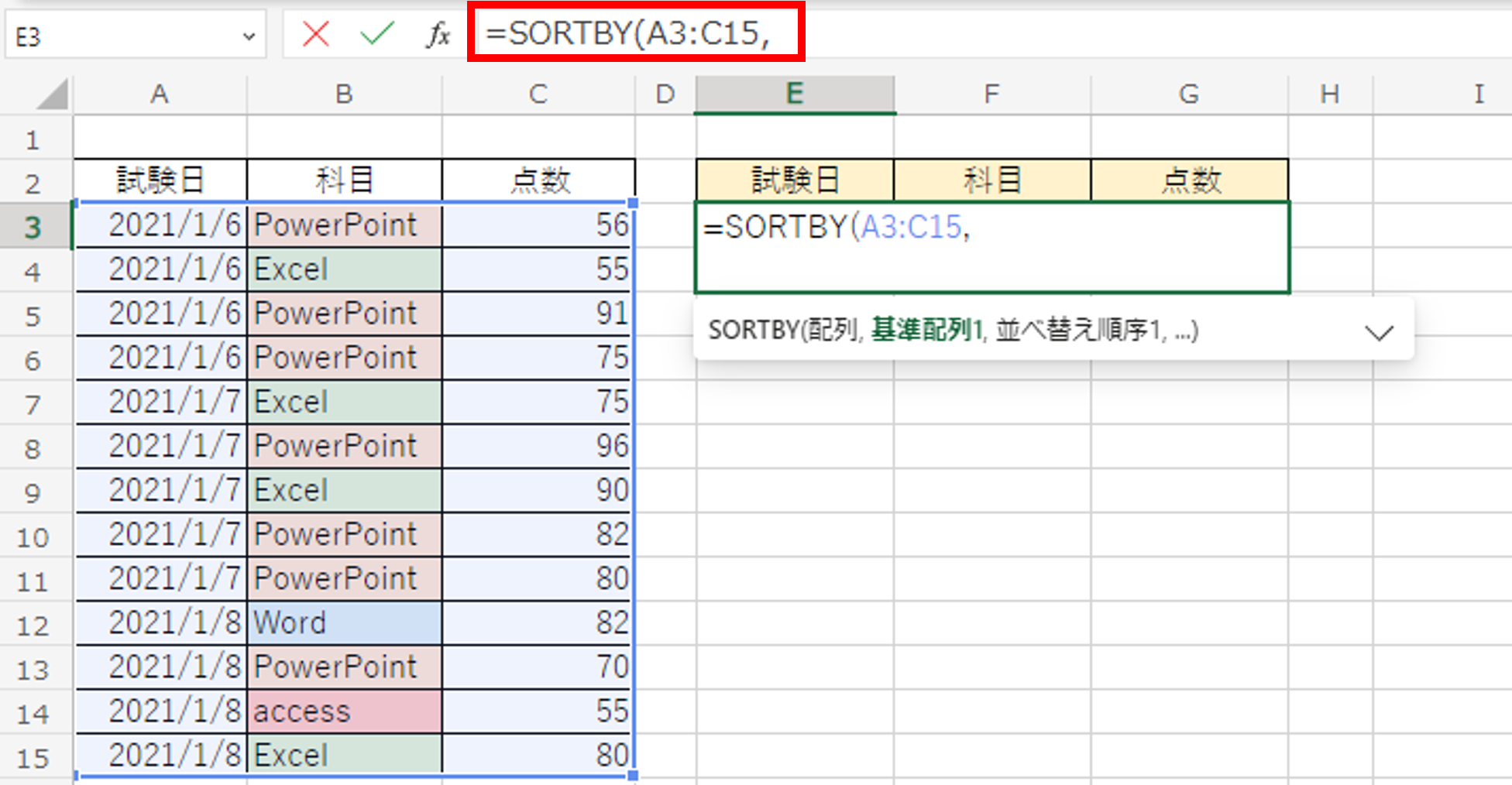Select row 14 header
Image resolution: width=1512 pixels, height=785 pixels.
click(x=33, y=713)
